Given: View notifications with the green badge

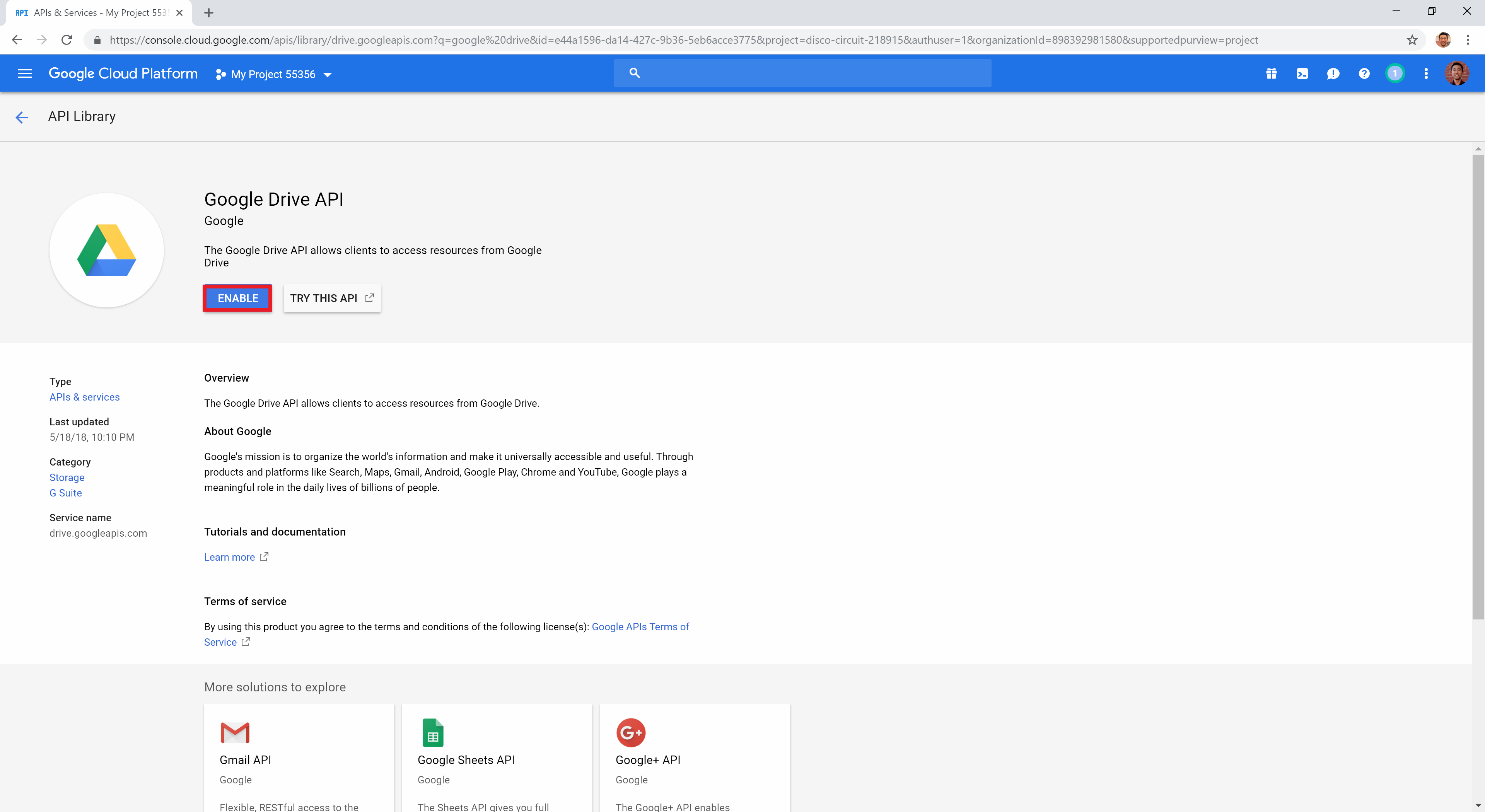Looking at the screenshot, I should coord(1395,73).
